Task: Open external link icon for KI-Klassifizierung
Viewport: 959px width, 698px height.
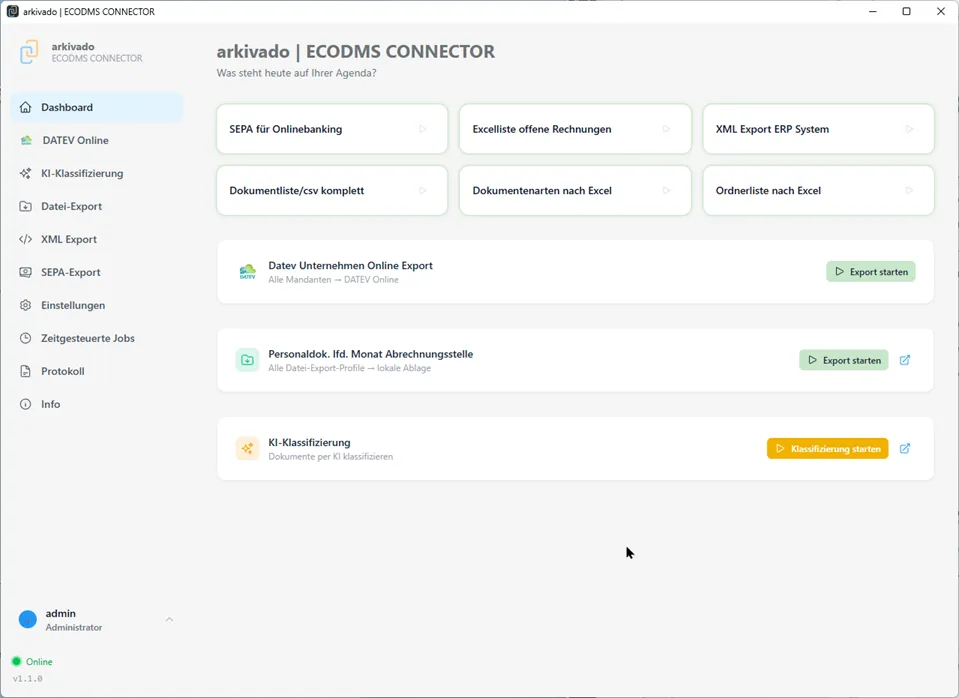Action: click(905, 448)
